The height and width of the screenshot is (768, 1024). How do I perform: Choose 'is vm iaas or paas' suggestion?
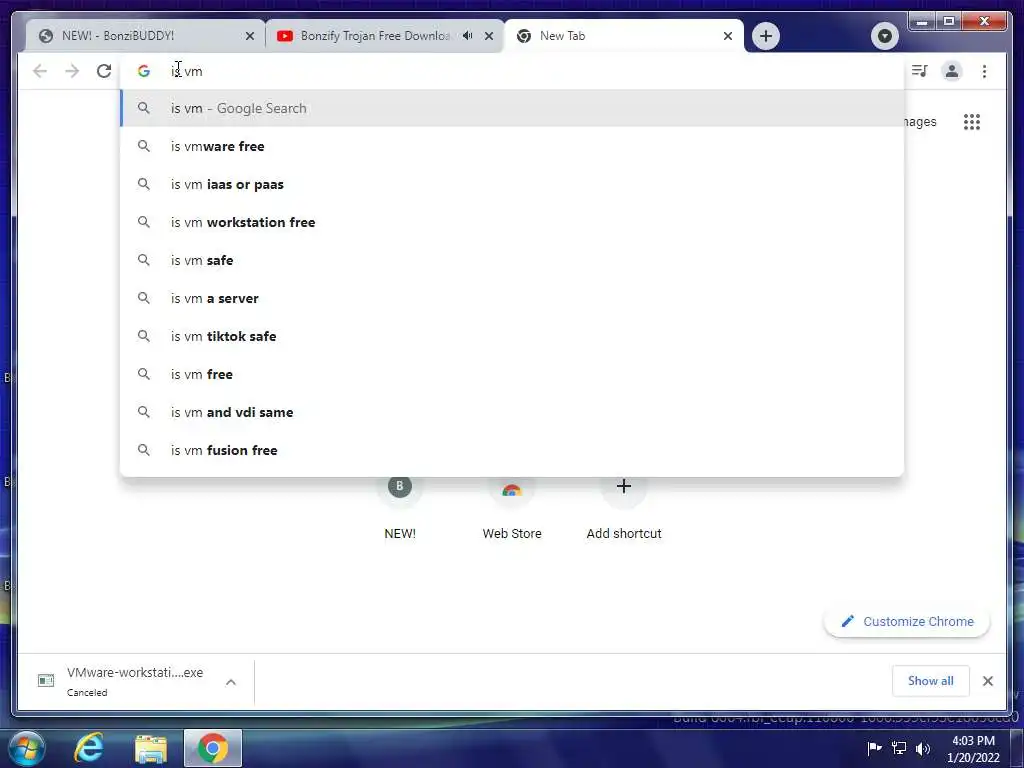click(x=512, y=184)
